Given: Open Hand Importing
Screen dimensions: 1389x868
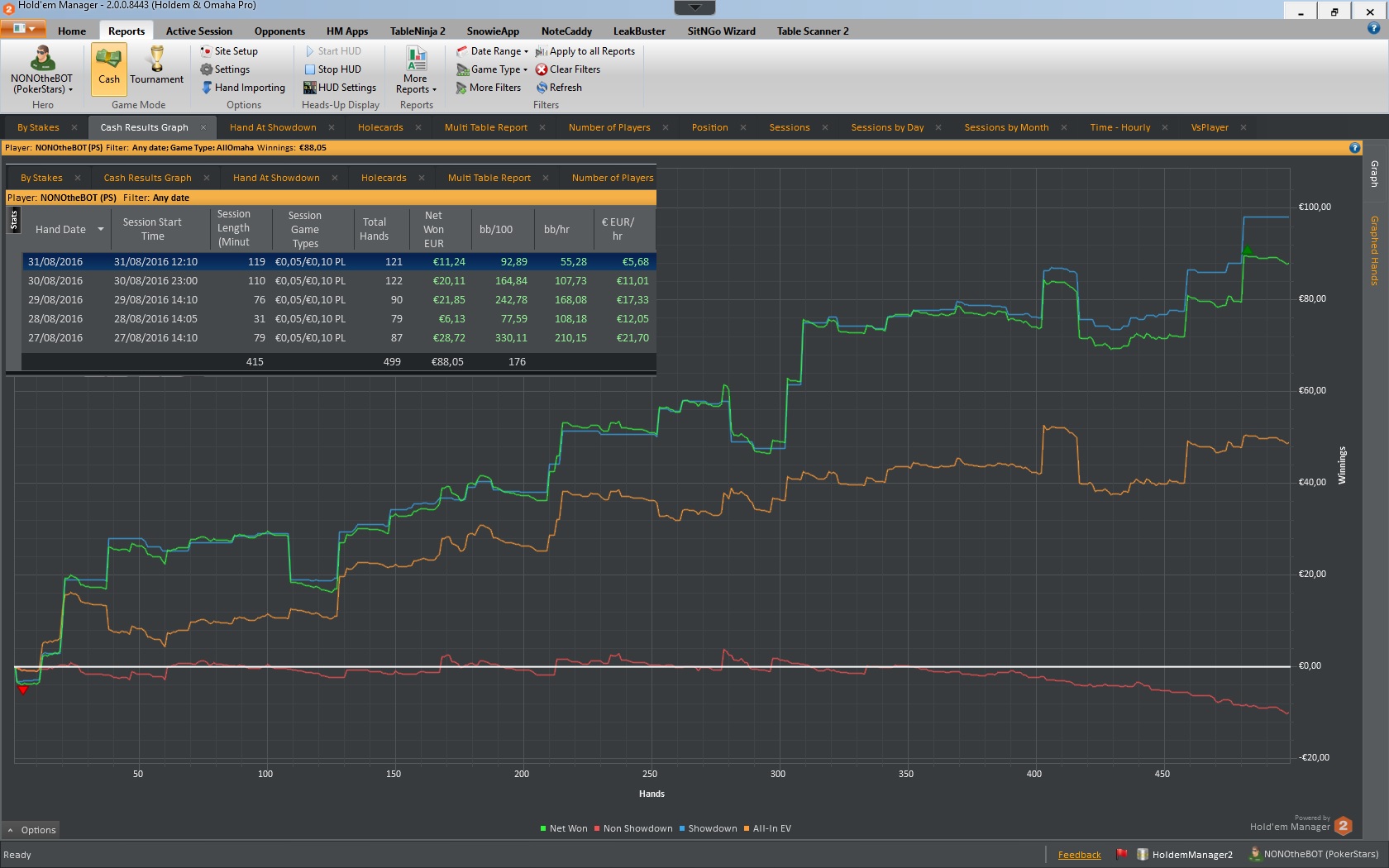Looking at the screenshot, I should click(x=243, y=88).
